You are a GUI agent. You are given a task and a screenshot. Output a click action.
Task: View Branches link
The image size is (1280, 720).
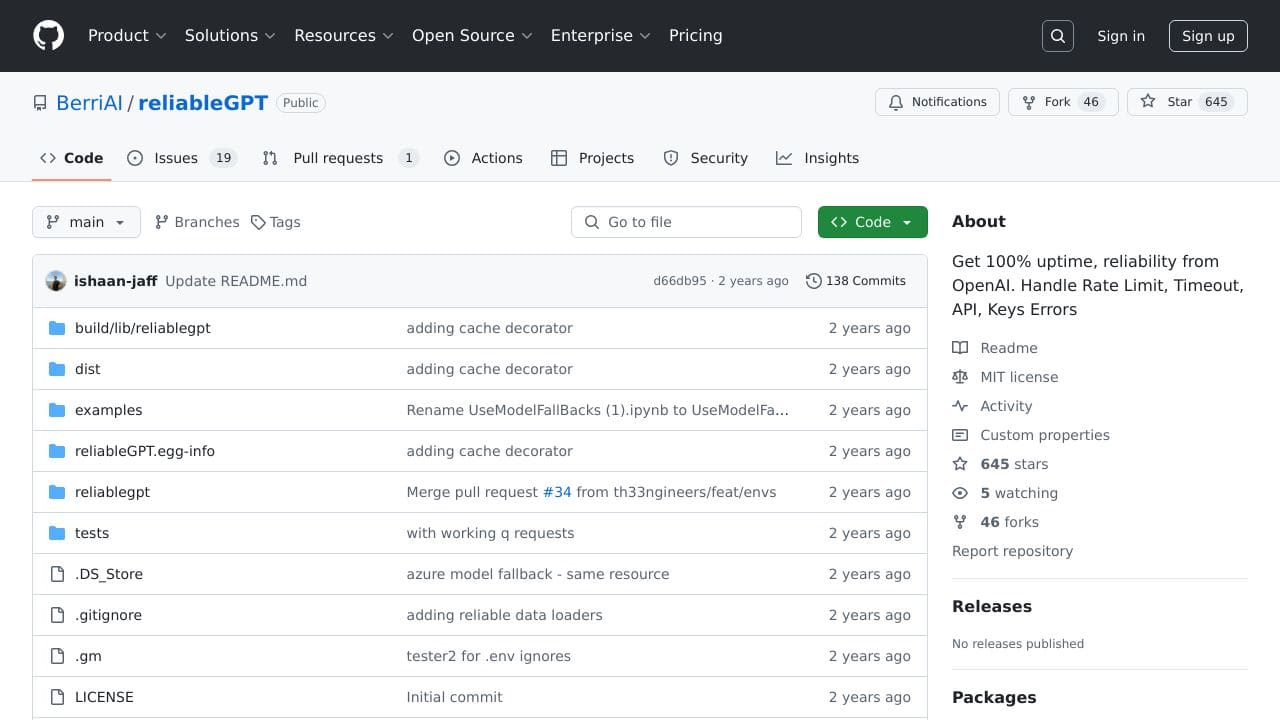coord(197,222)
